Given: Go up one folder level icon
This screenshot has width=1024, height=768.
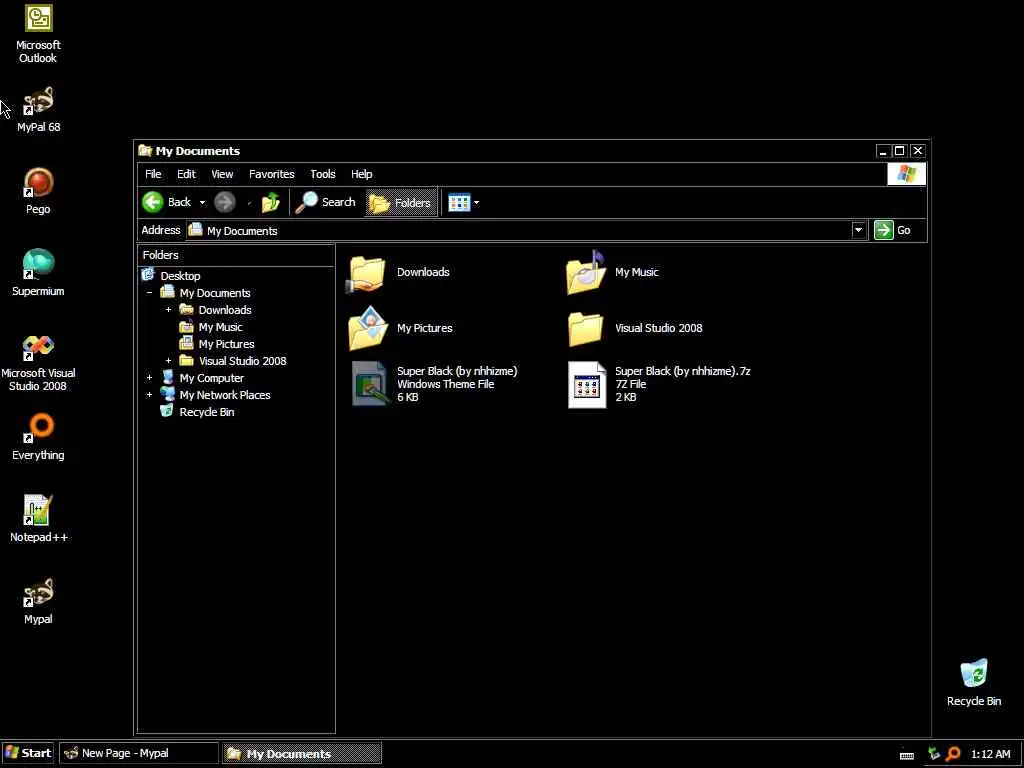Looking at the screenshot, I should pos(270,202).
